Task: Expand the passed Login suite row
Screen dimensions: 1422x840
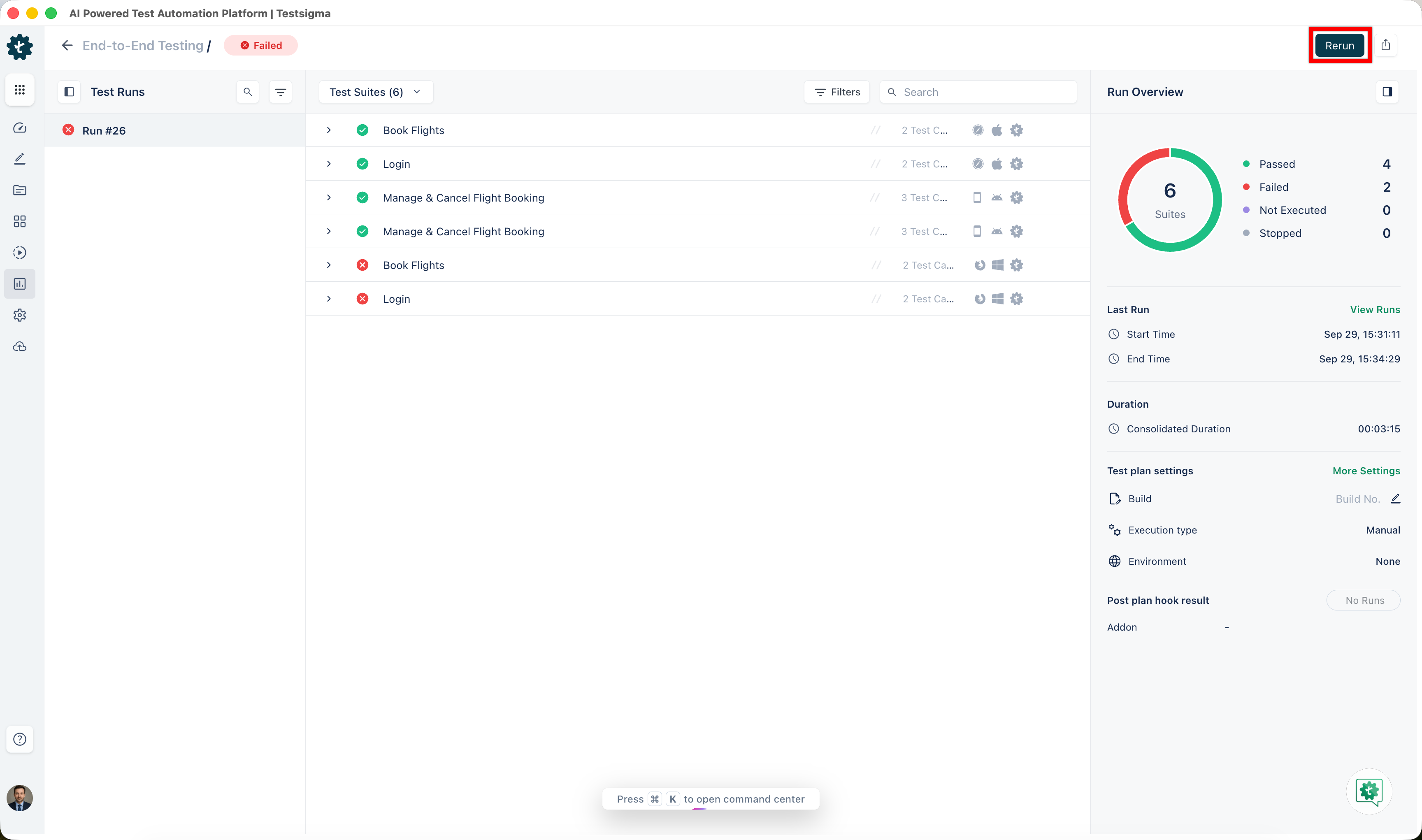Action: (329, 164)
